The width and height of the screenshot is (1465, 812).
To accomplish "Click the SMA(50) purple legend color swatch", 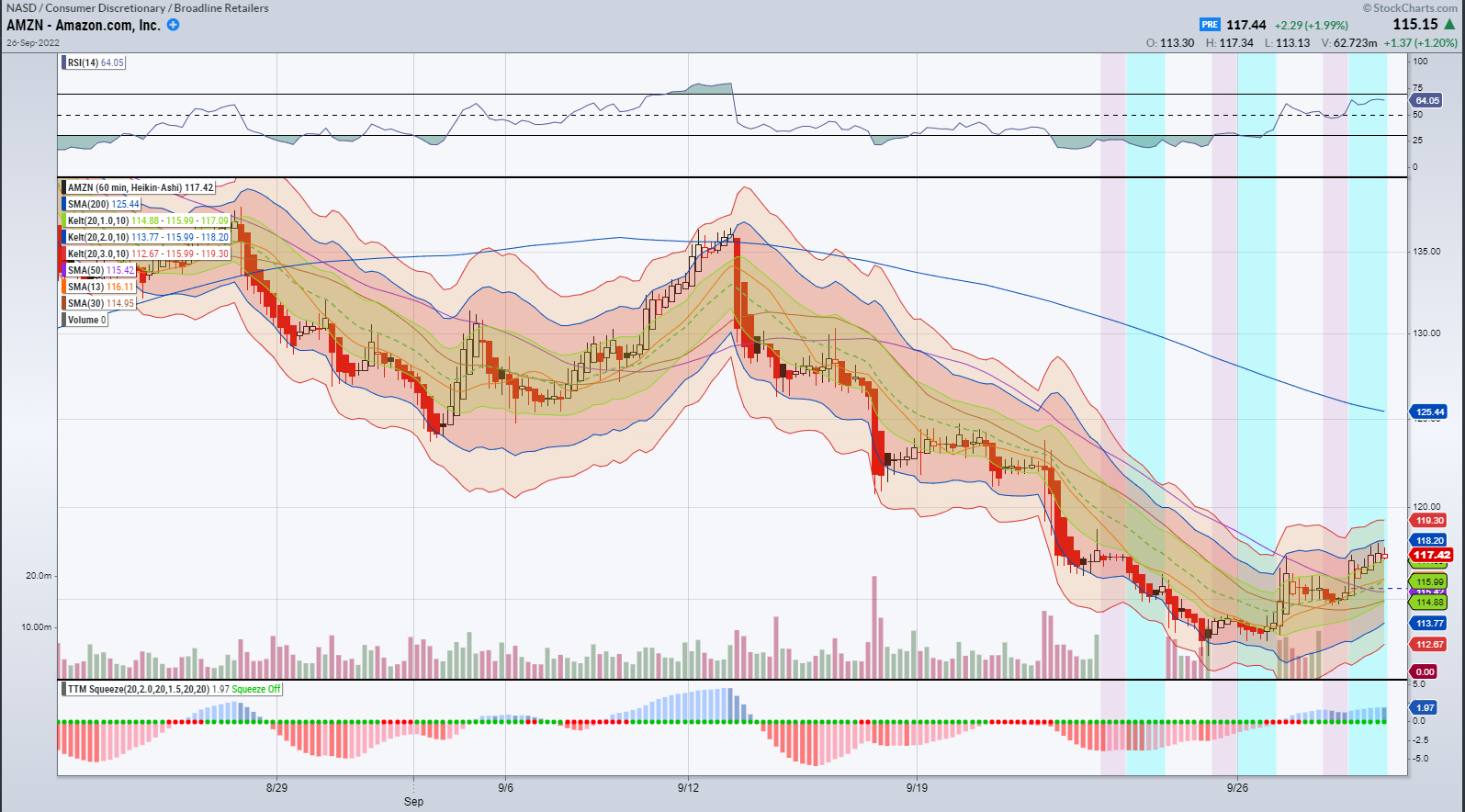I will pyautogui.click(x=63, y=270).
